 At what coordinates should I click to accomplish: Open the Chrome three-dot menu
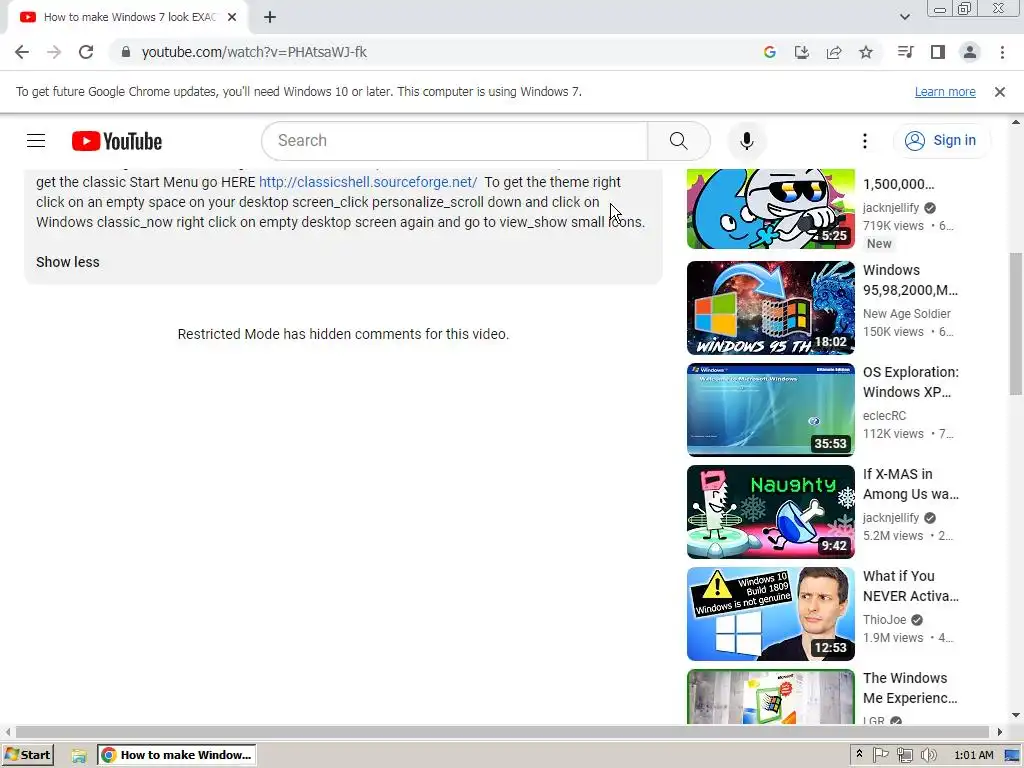tap(1002, 52)
